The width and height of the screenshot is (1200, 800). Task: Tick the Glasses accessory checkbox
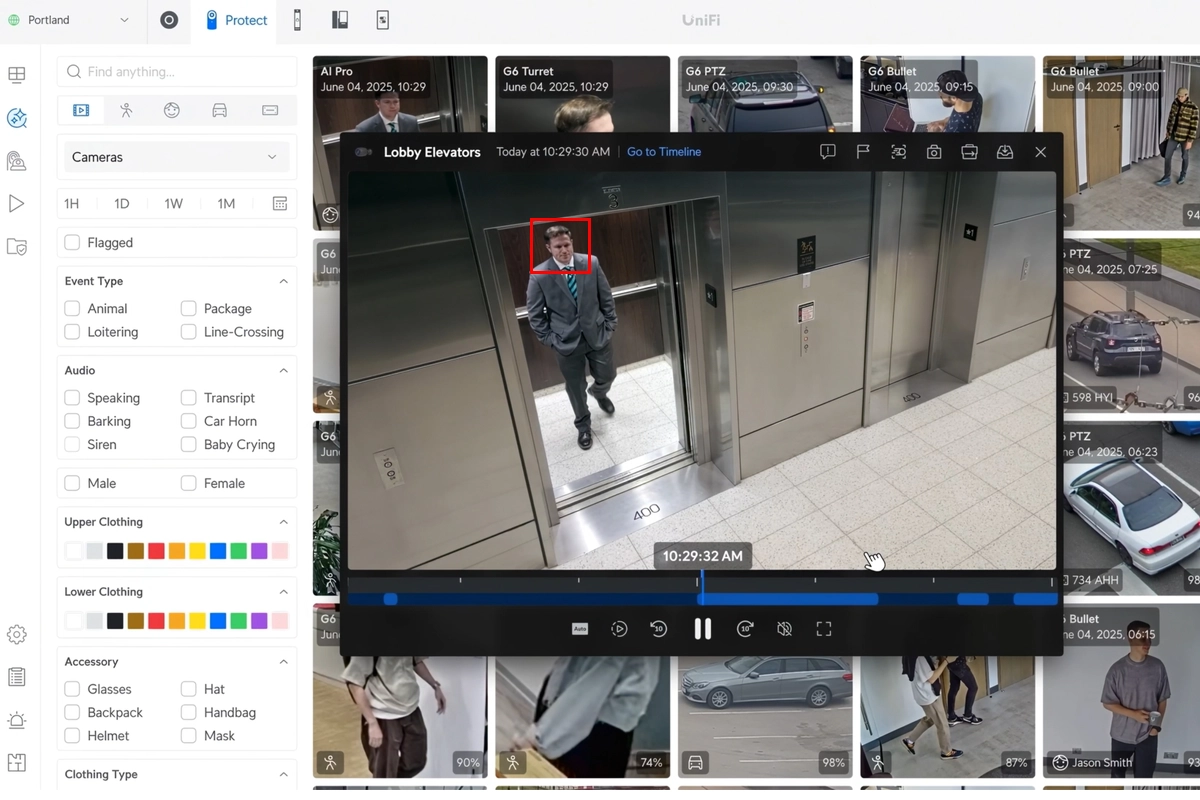[72, 689]
